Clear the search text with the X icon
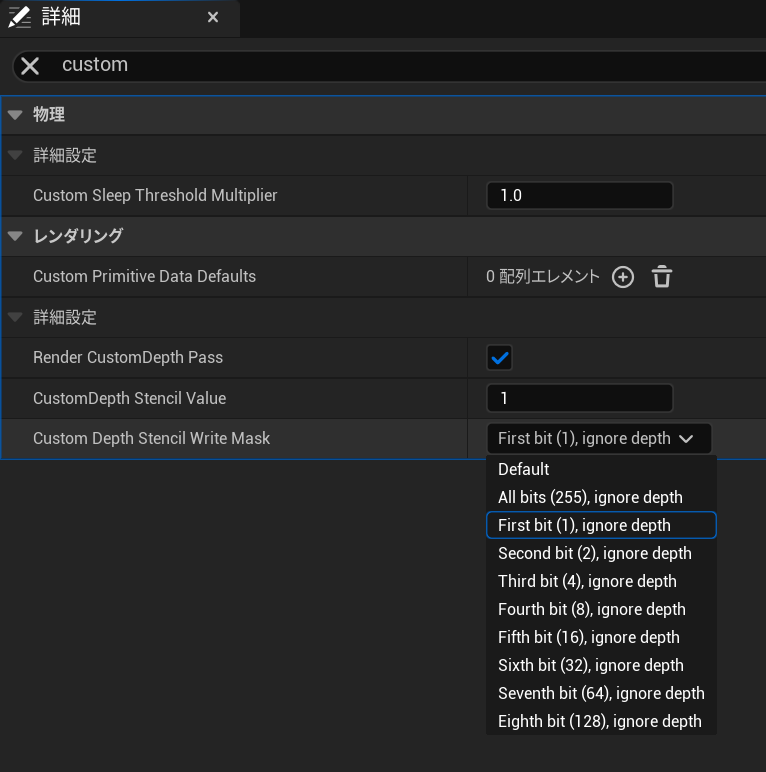 [x=30, y=65]
